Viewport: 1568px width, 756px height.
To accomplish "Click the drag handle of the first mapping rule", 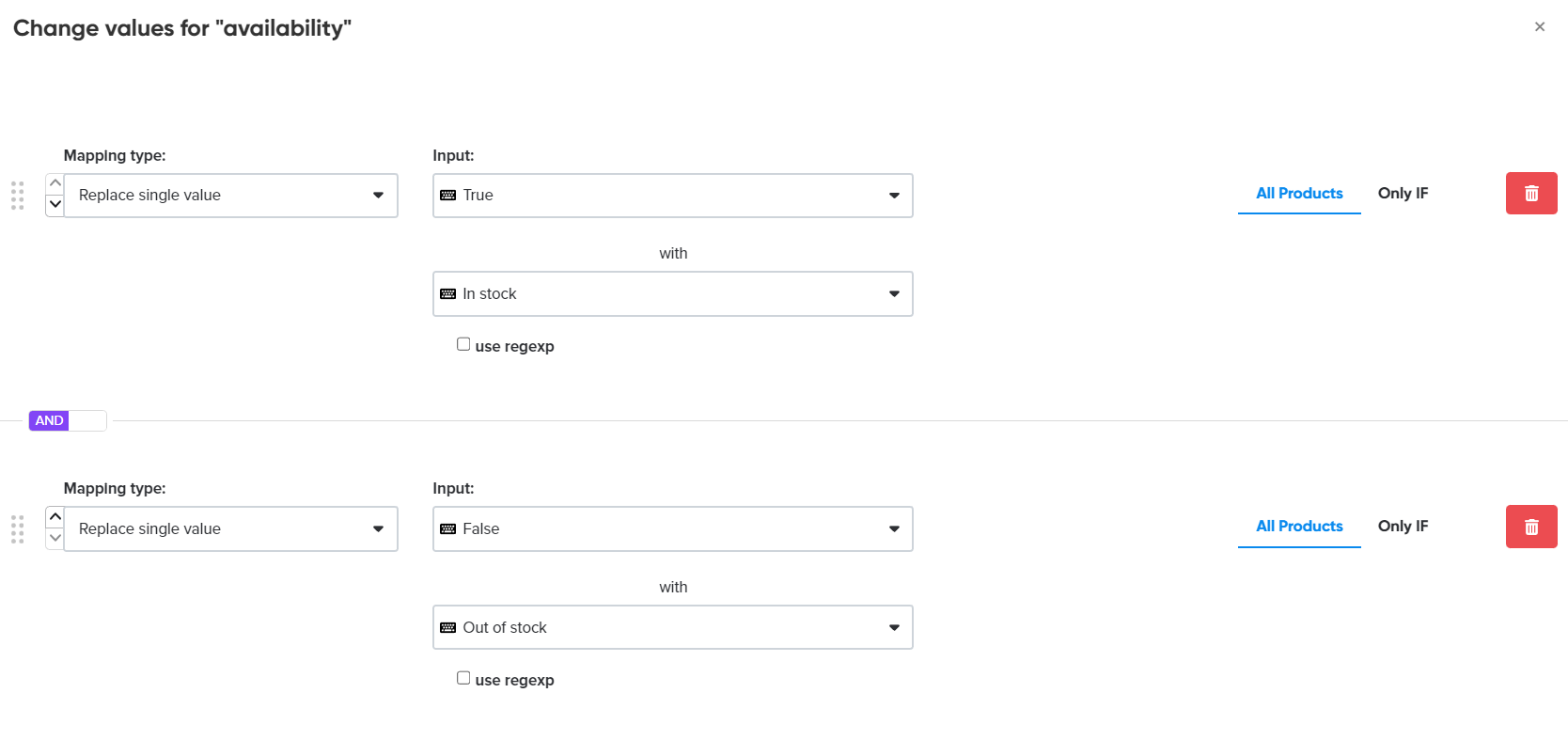I will [x=17, y=195].
